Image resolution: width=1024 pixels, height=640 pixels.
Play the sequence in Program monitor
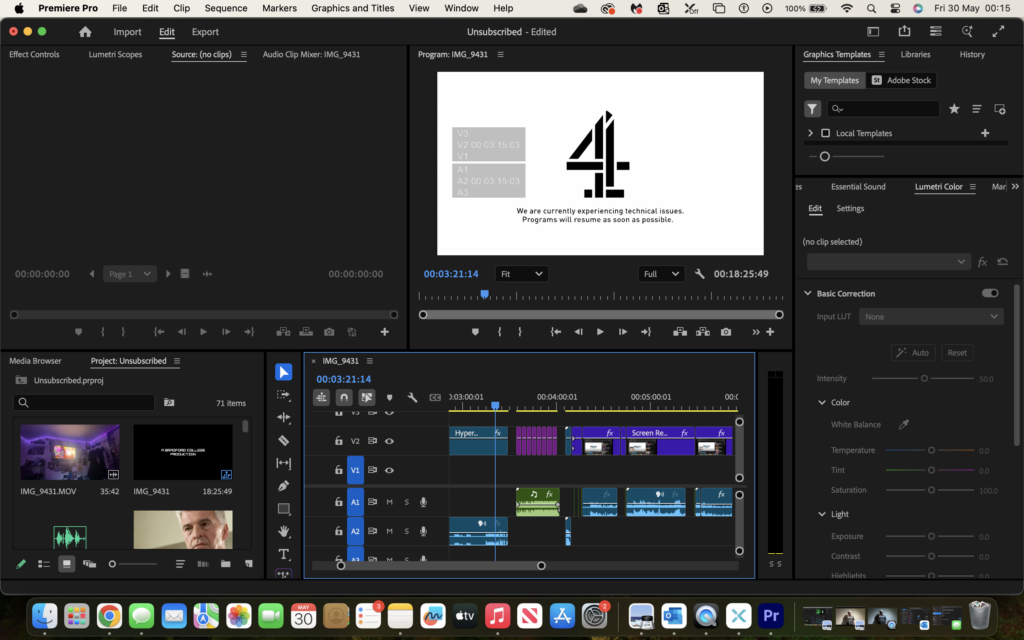point(600,332)
